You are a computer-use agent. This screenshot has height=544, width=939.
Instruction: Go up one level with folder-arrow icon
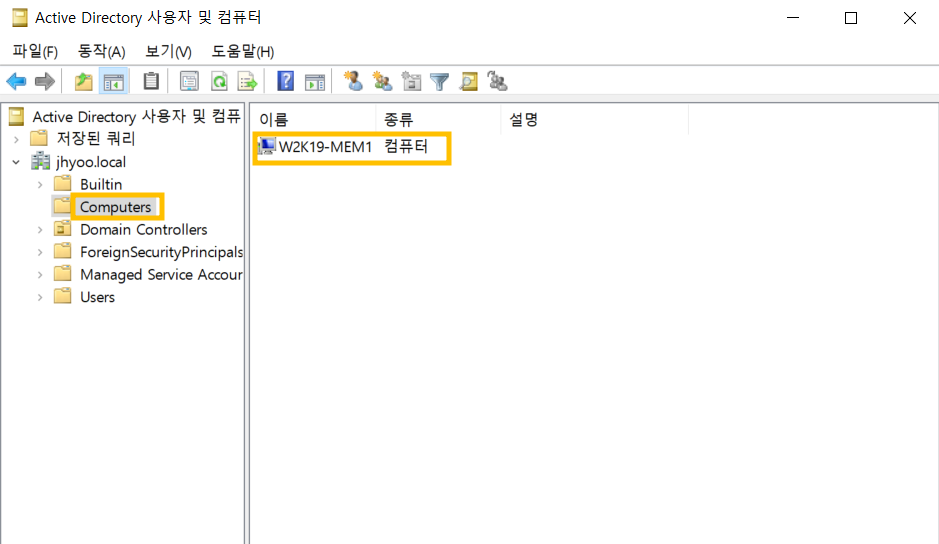pos(83,81)
